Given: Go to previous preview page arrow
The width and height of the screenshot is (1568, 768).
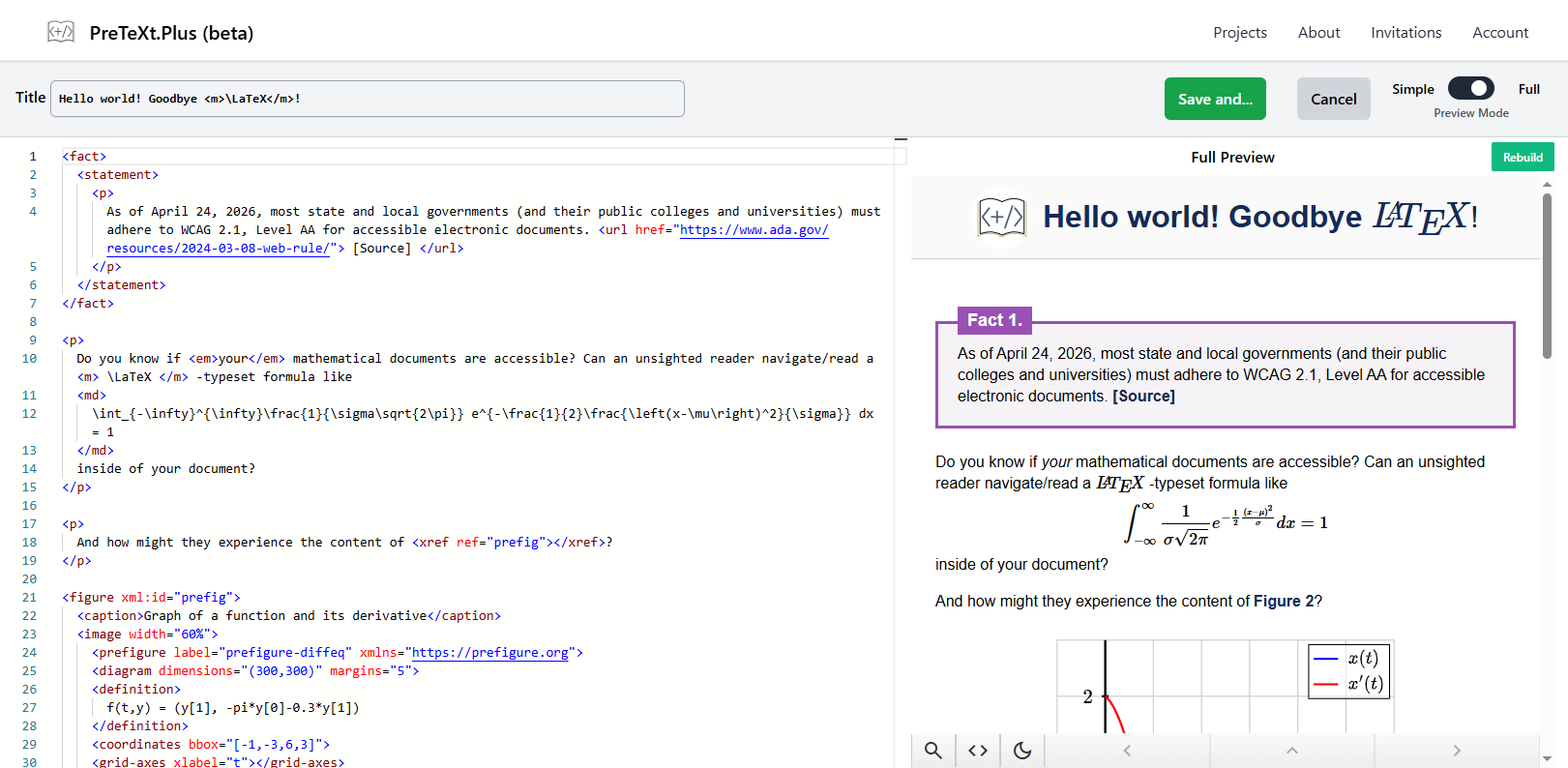Looking at the screenshot, I should (1127, 751).
